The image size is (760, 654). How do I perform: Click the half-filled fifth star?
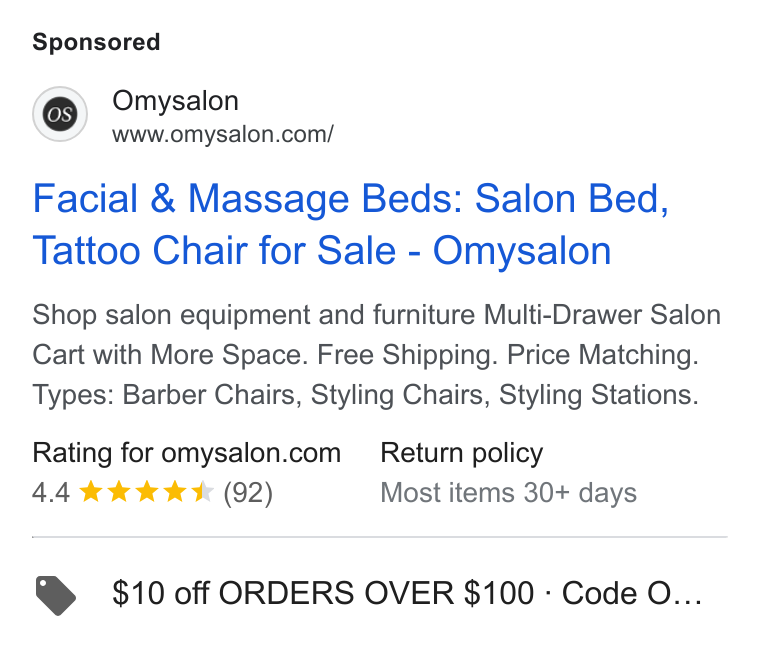tap(203, 492)
